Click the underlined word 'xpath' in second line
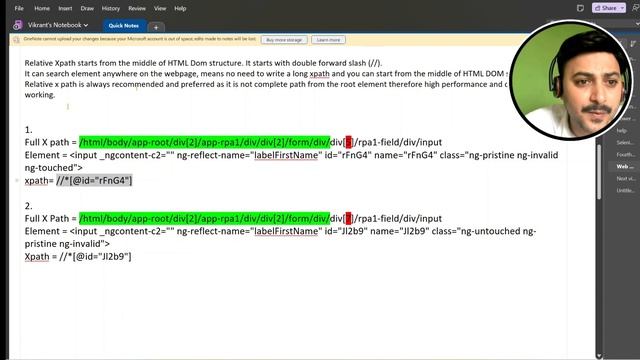This screenshot has width=640, height=360. [319, 74]
